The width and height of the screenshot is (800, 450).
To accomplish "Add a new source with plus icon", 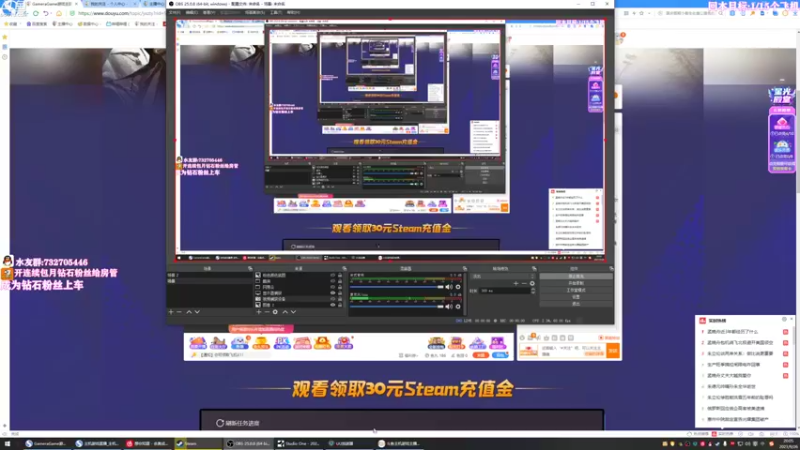I will point(259,312).
